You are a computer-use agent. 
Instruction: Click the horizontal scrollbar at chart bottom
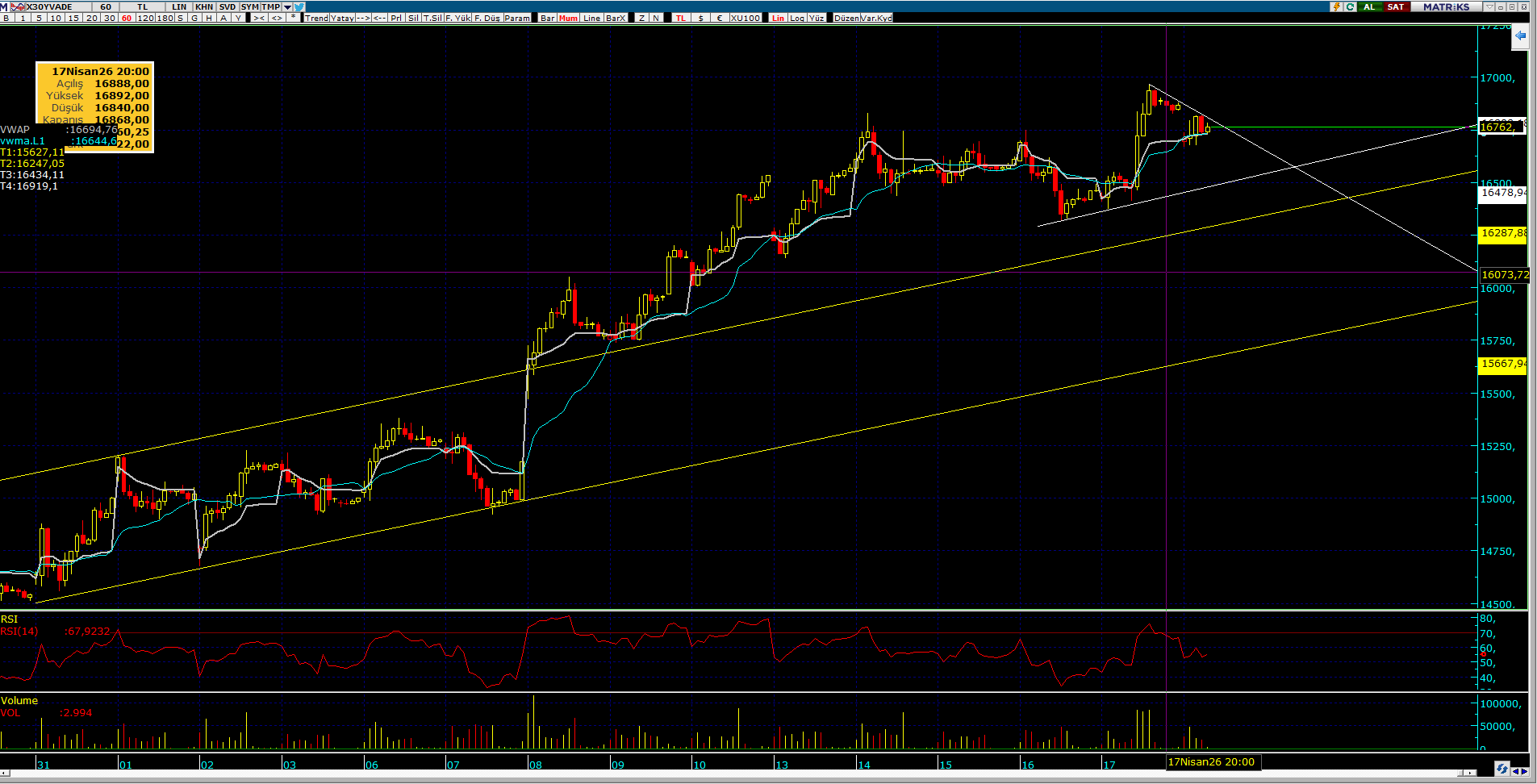coord(726,773)
